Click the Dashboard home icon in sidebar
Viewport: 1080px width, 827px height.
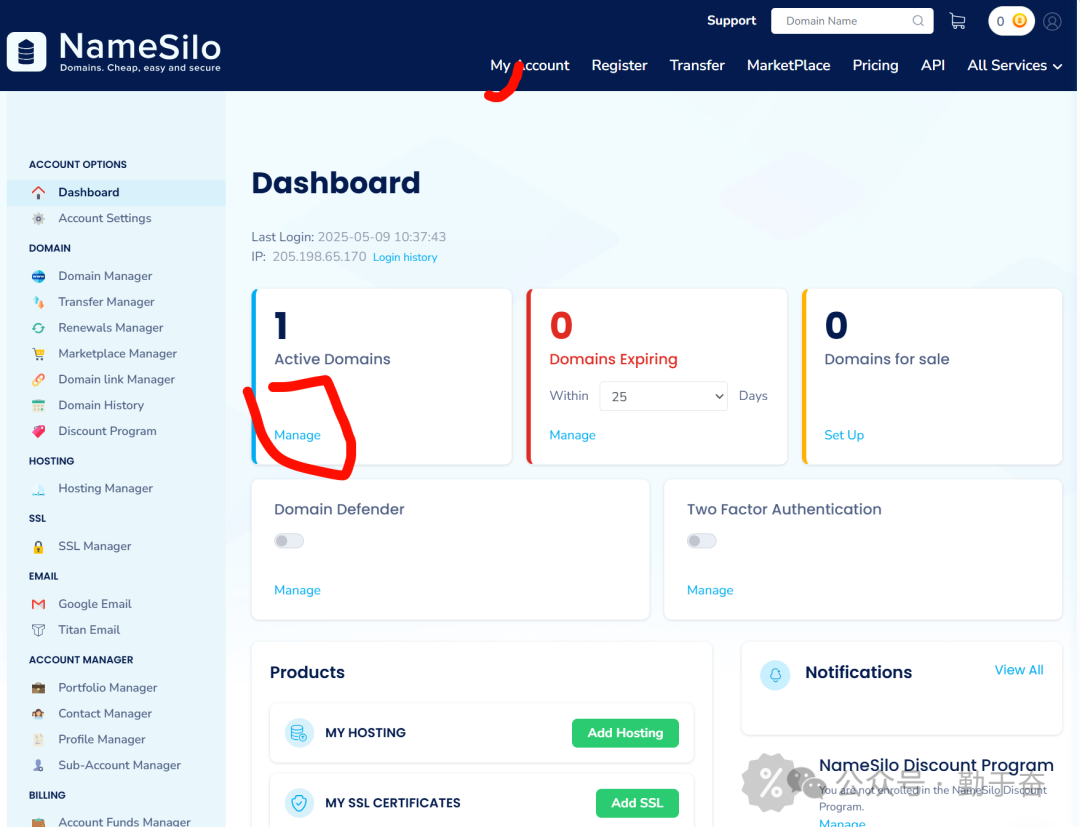(x=38, y=192)
